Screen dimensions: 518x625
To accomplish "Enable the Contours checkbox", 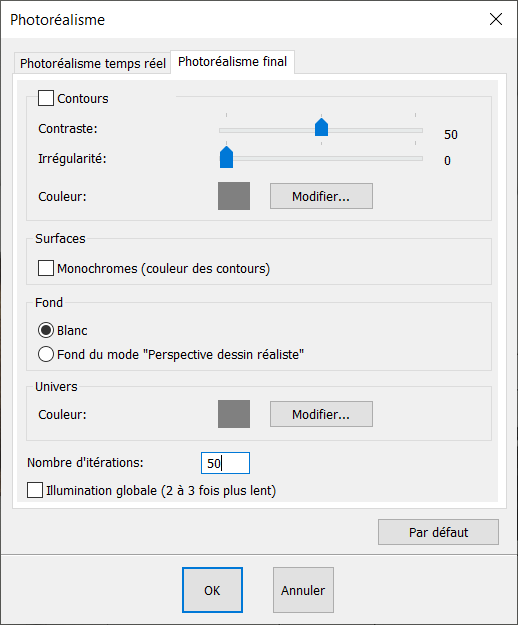I will 45,98.
